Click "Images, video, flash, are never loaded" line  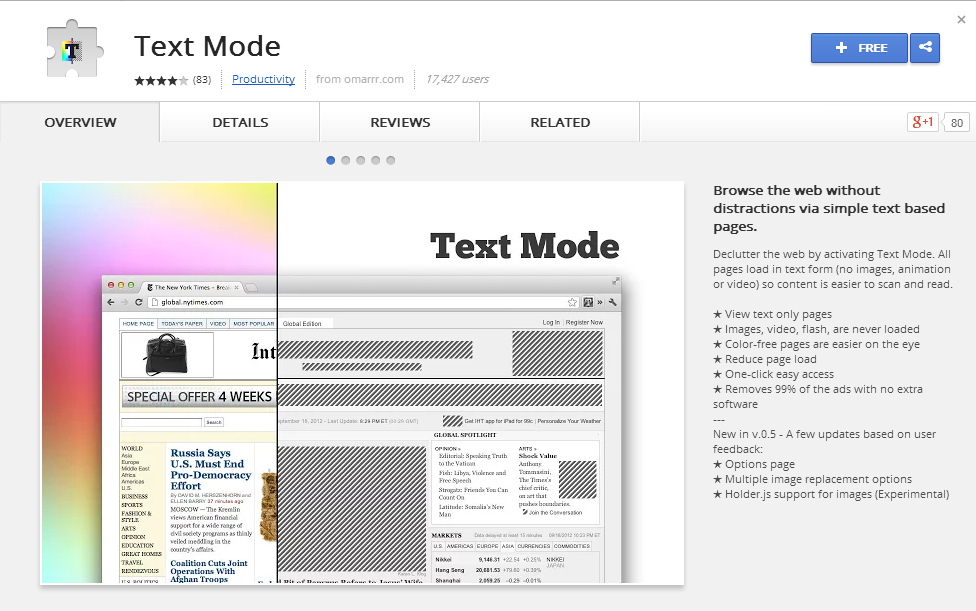tap(817, 329)
